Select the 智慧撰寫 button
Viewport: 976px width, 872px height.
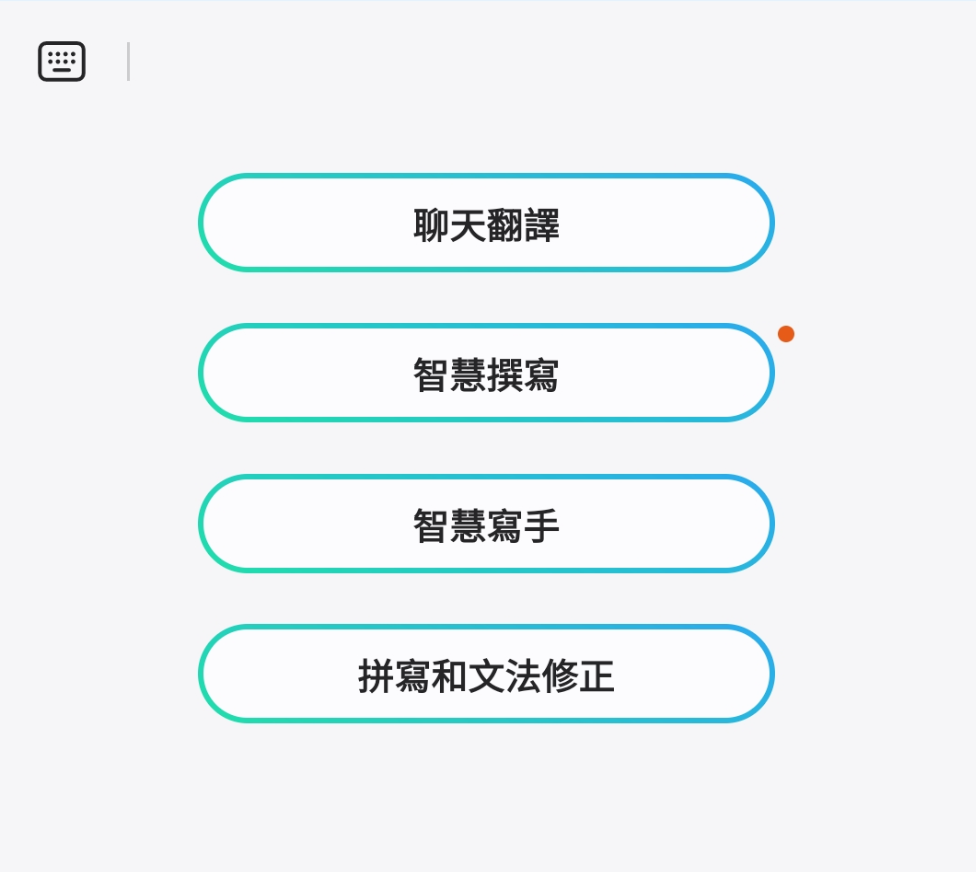coord(486,373)
